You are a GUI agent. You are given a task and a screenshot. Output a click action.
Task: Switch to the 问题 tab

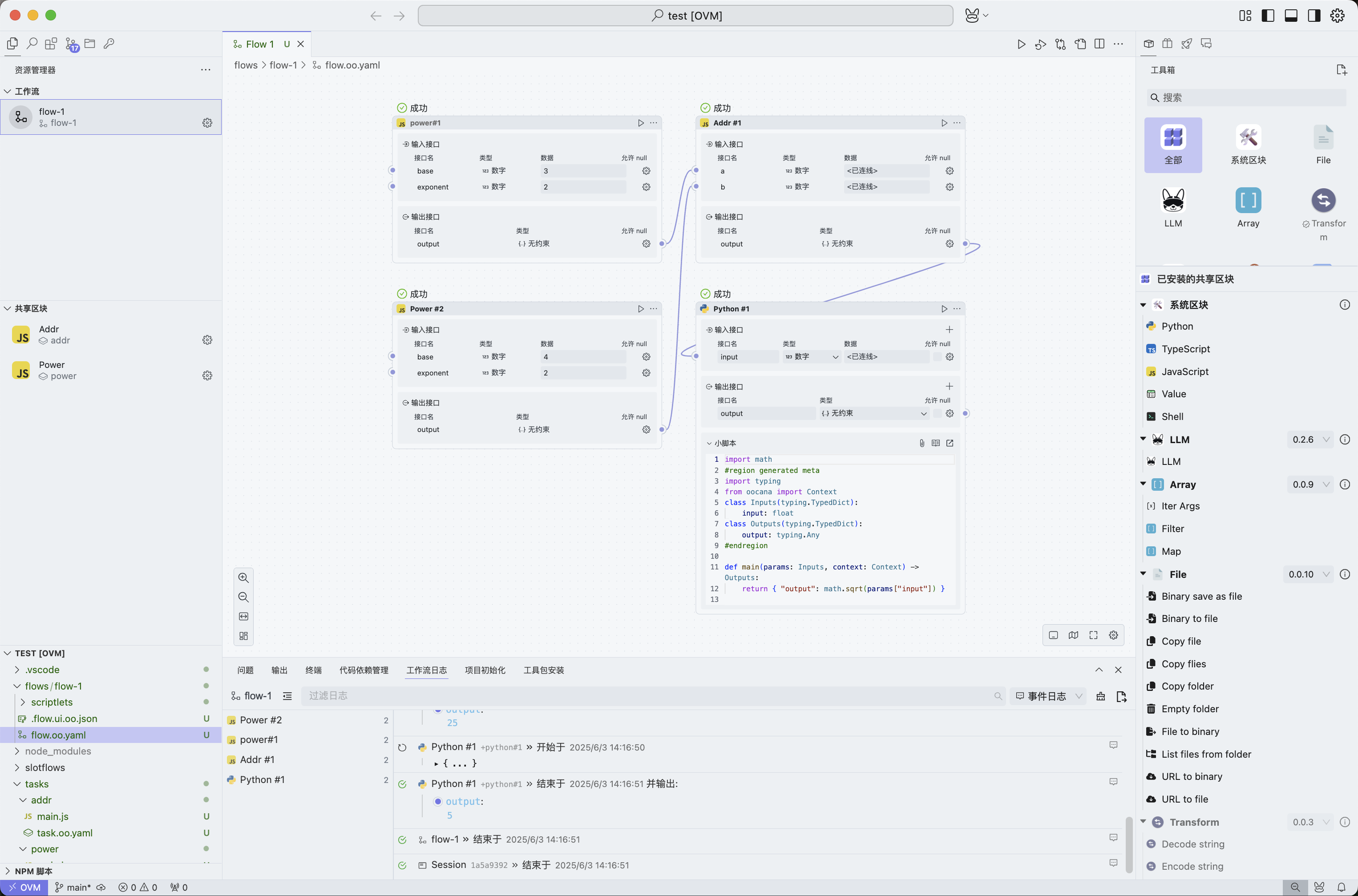(245, 670)
